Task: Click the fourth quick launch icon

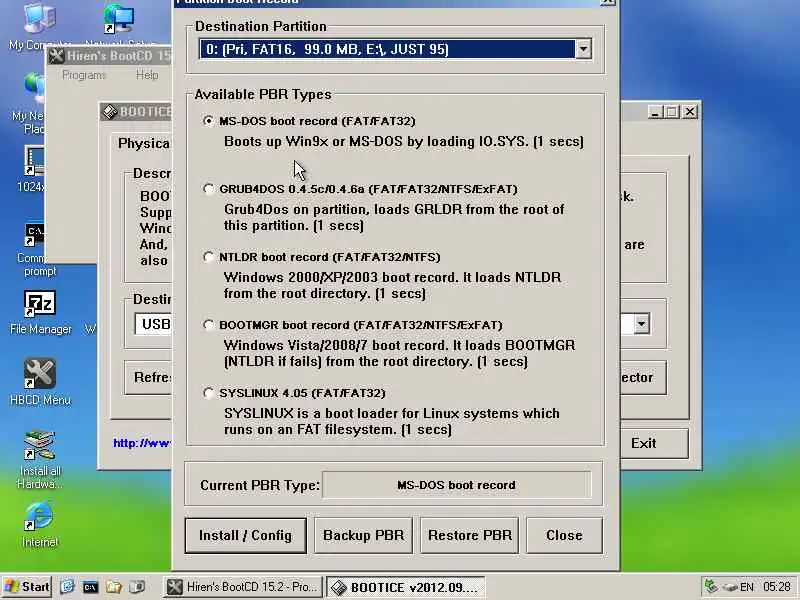Action: tap(137, 587)
